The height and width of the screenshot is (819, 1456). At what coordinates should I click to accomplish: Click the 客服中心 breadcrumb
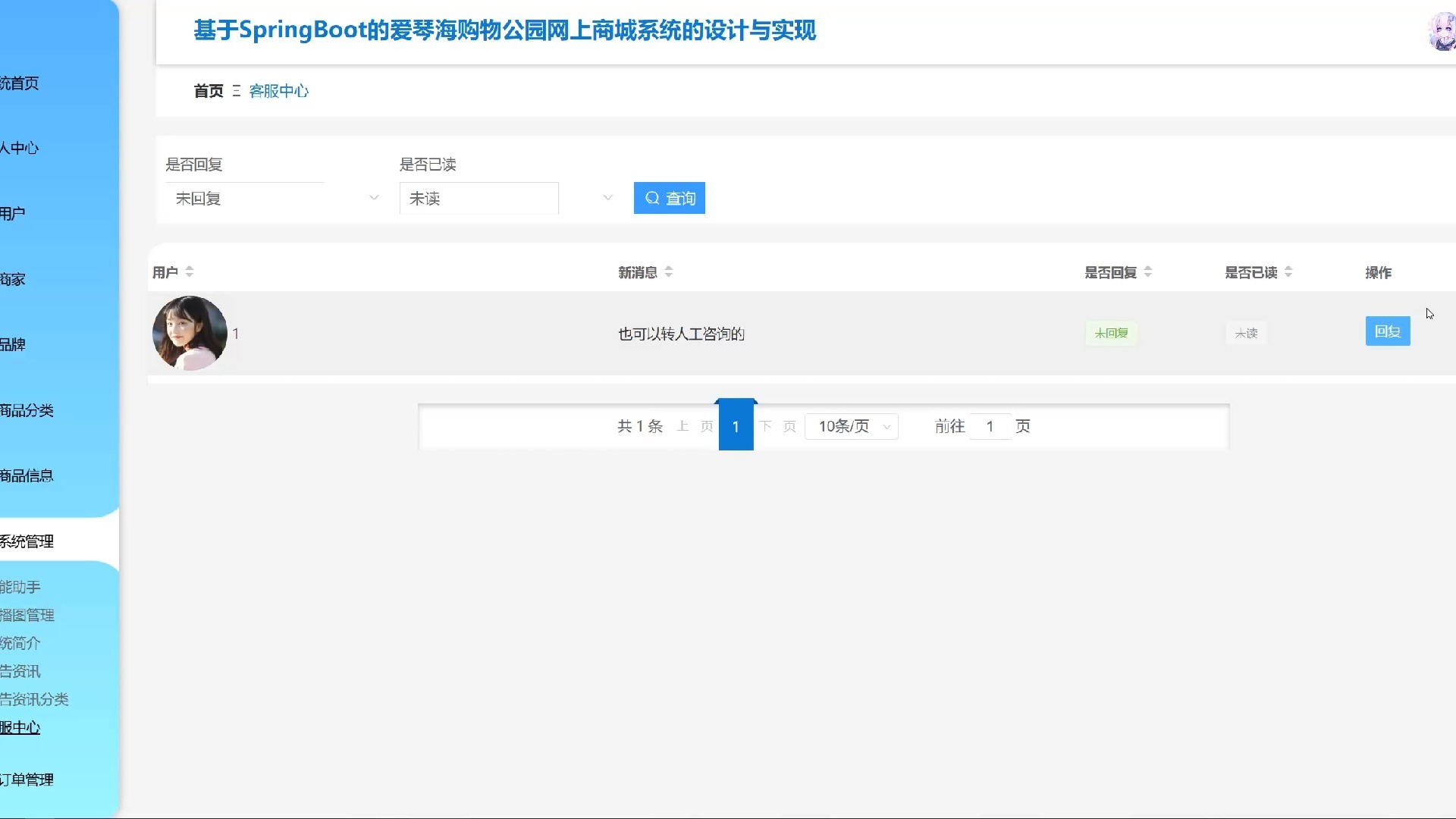point(279,91)
